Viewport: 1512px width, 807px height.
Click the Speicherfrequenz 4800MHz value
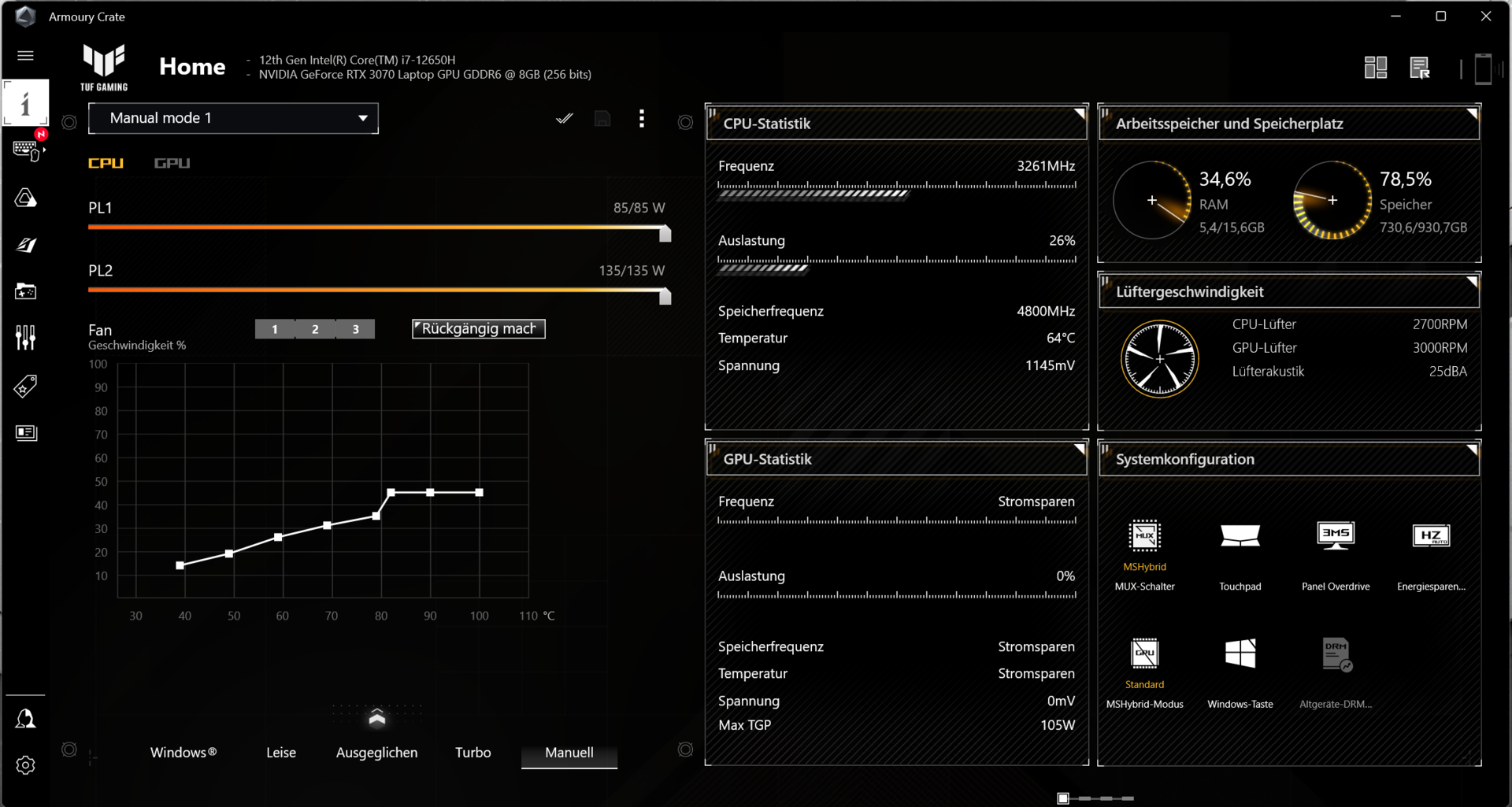pos(1046,311)
